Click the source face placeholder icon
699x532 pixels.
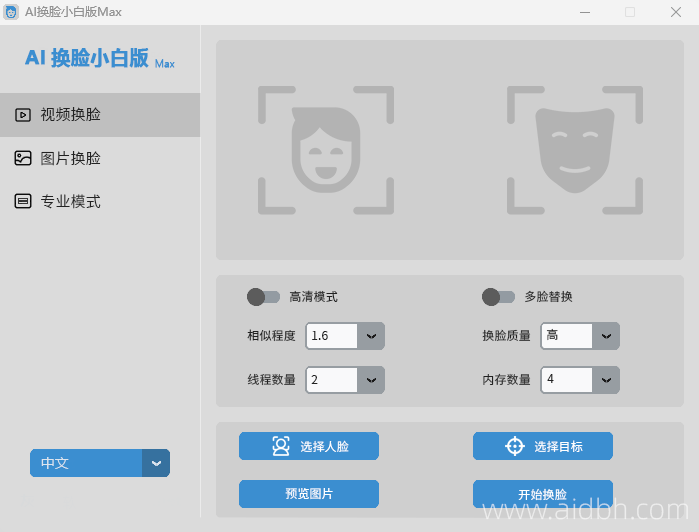[x=326, y=150]
